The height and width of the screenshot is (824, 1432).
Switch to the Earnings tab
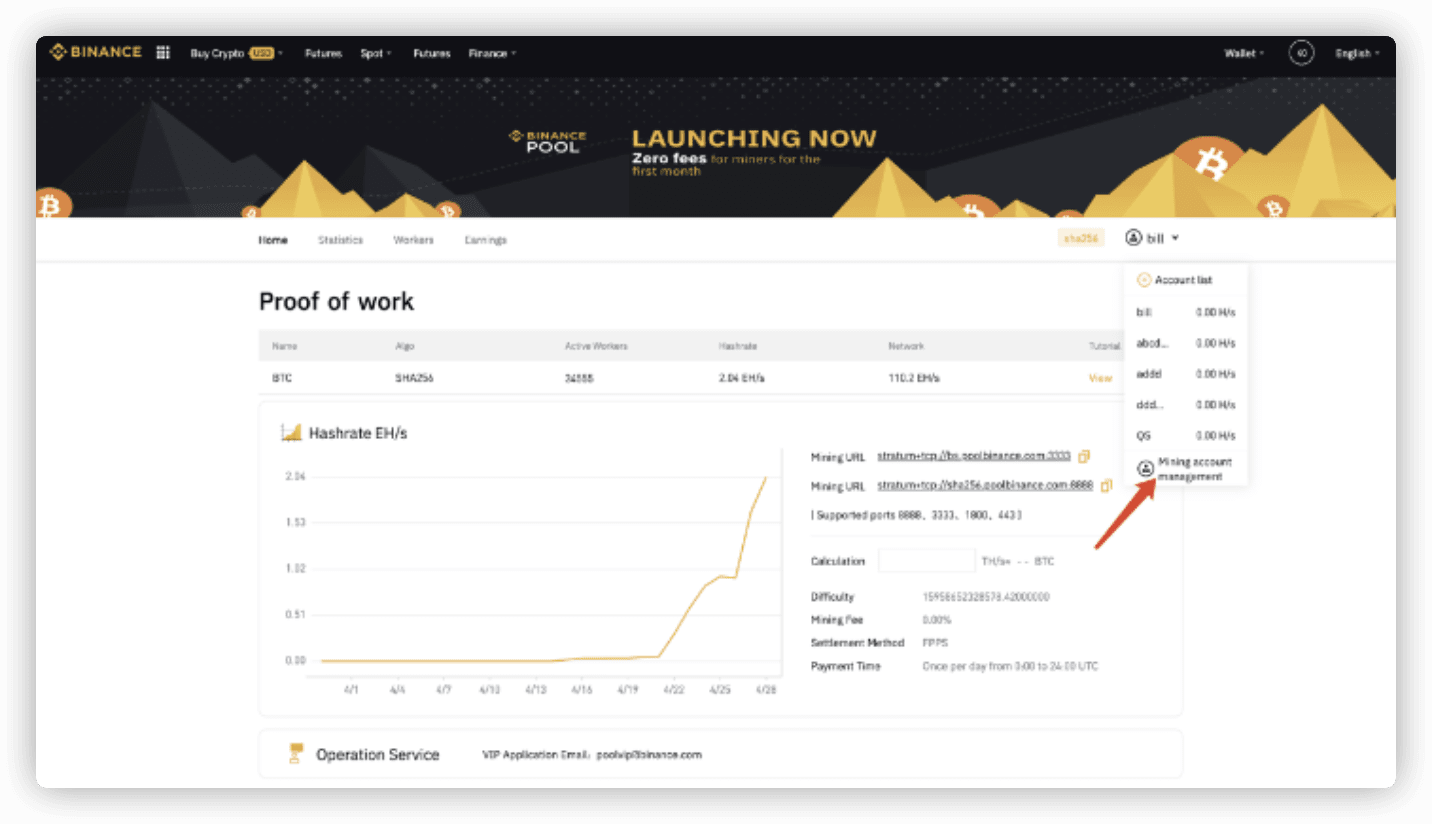(x=485, y=240)
